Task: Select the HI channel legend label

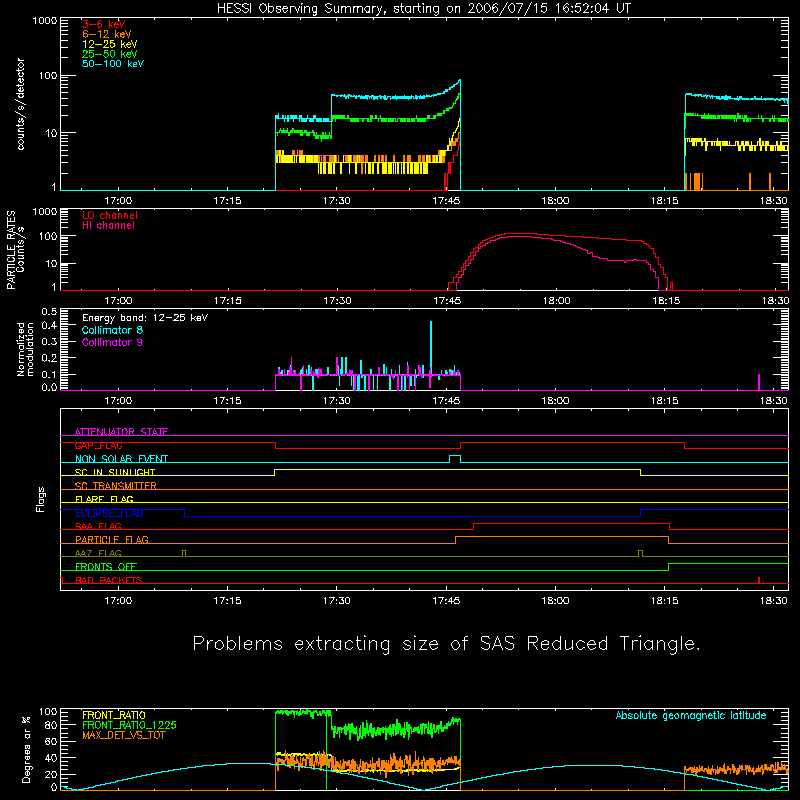Action: [108, 225]
